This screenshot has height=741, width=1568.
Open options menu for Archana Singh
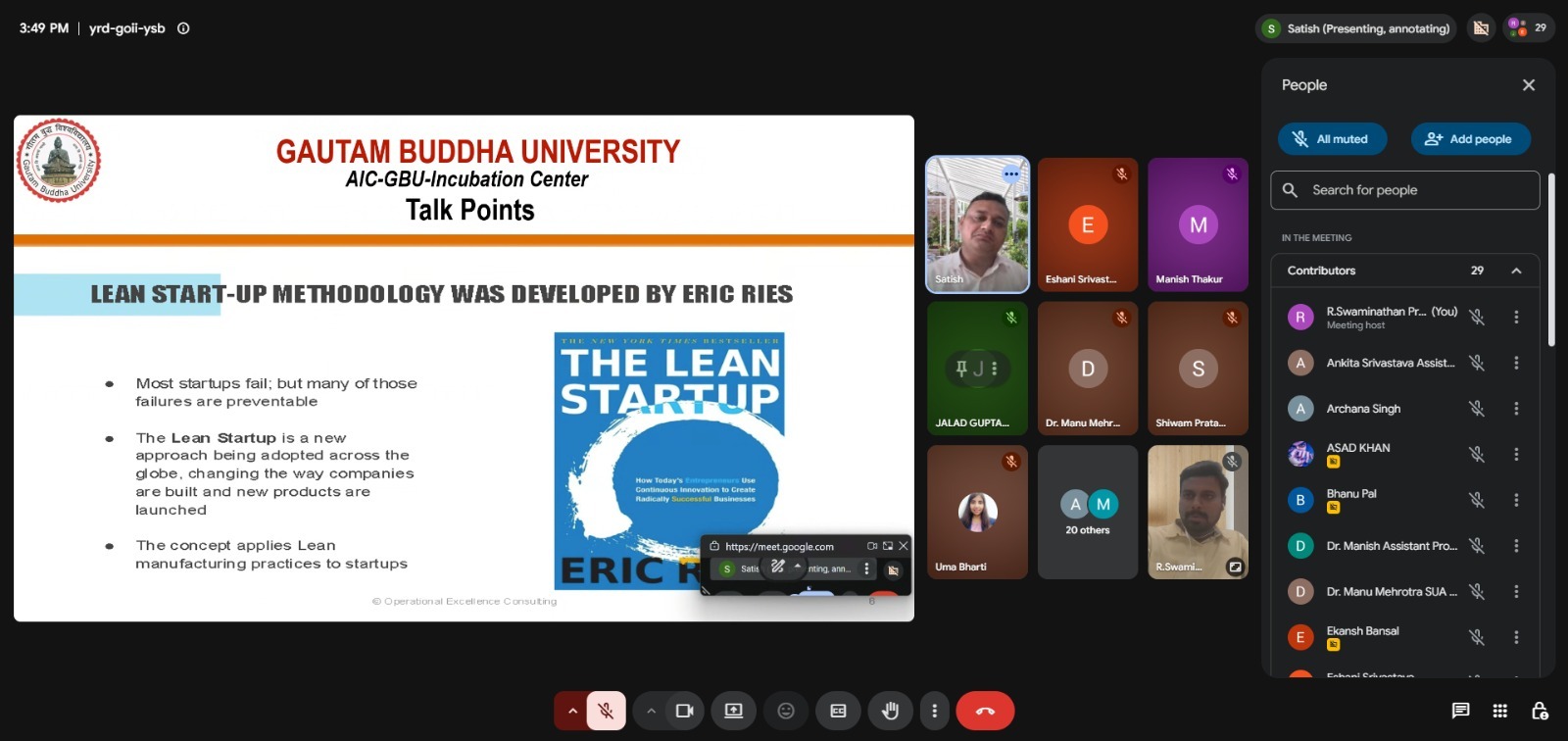point(1516,409)
